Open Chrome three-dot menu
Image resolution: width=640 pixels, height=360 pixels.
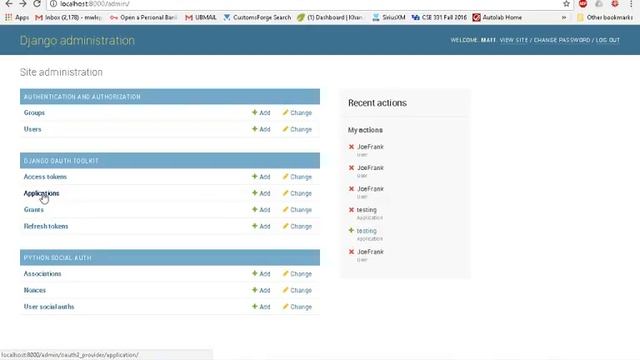point(631,4)
